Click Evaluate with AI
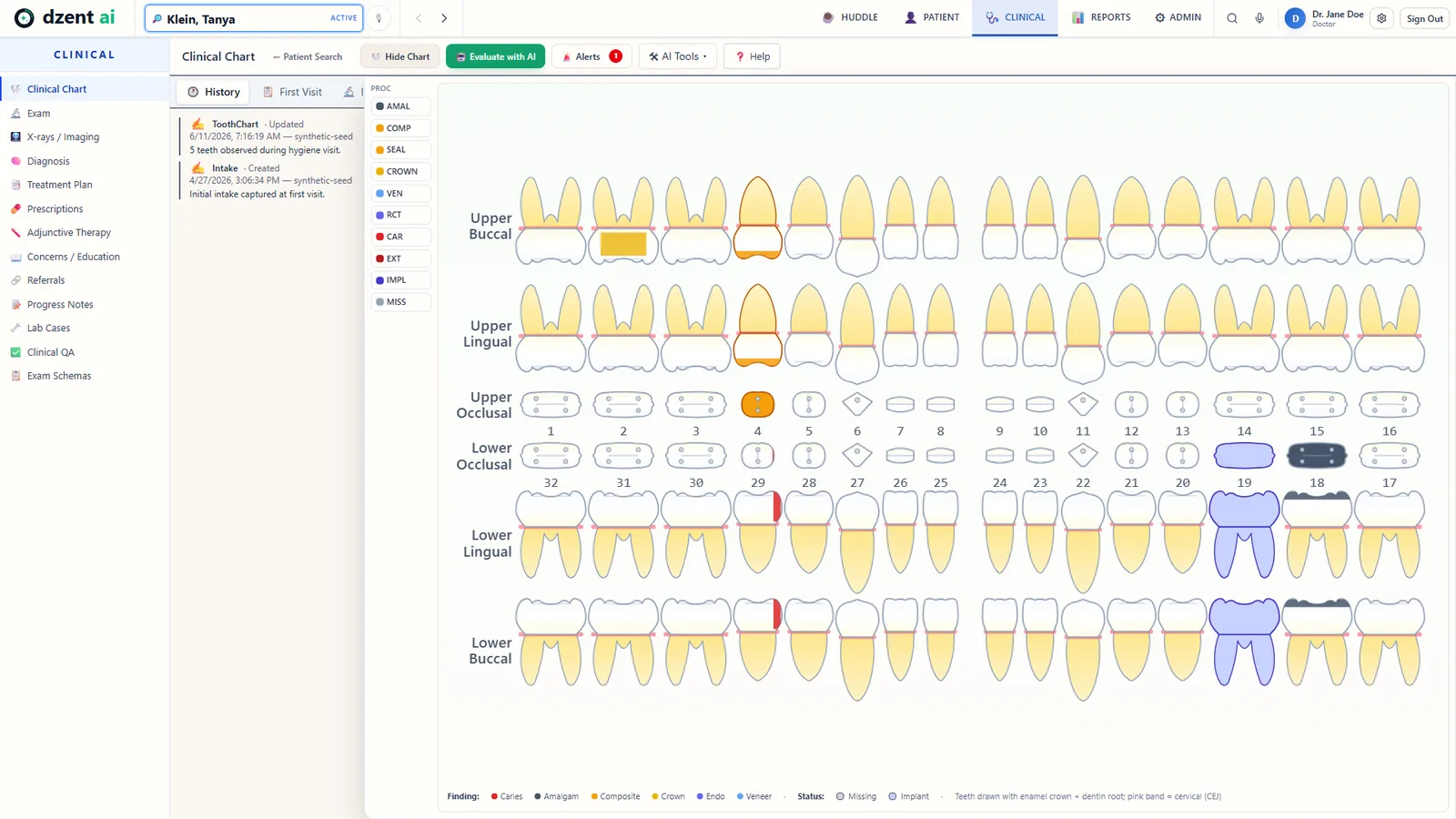This screenshot has width=1456, height=819. tap(496, 56)
